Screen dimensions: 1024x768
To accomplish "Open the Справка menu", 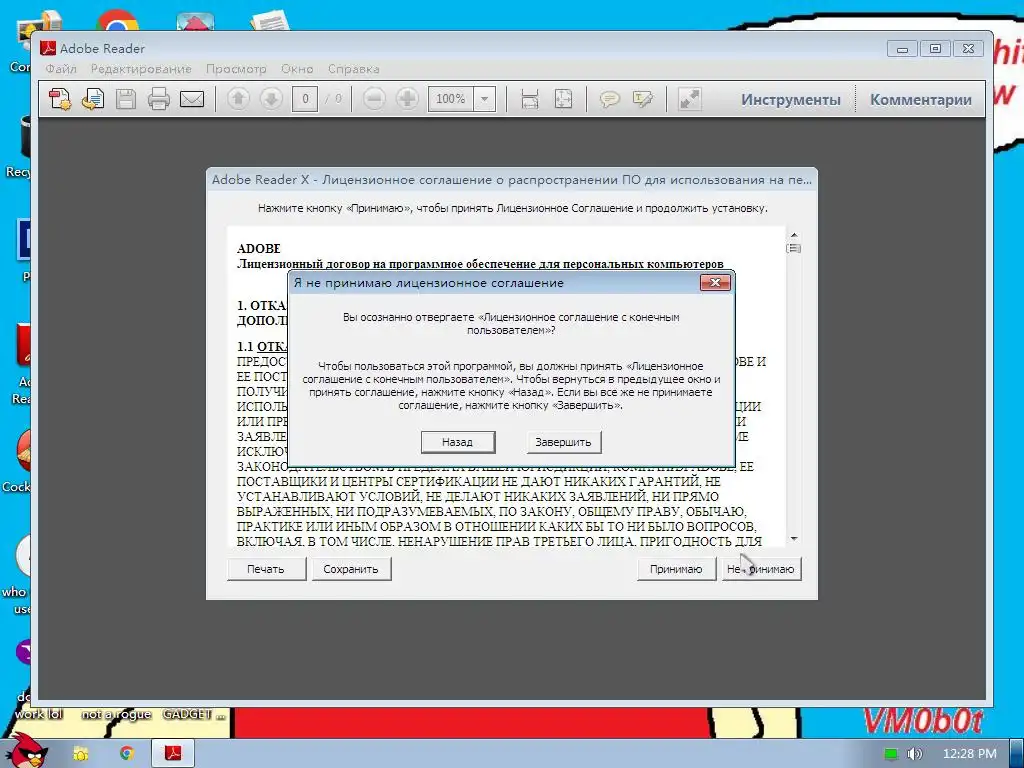I will pyautogui.click(x=353, y=69).
